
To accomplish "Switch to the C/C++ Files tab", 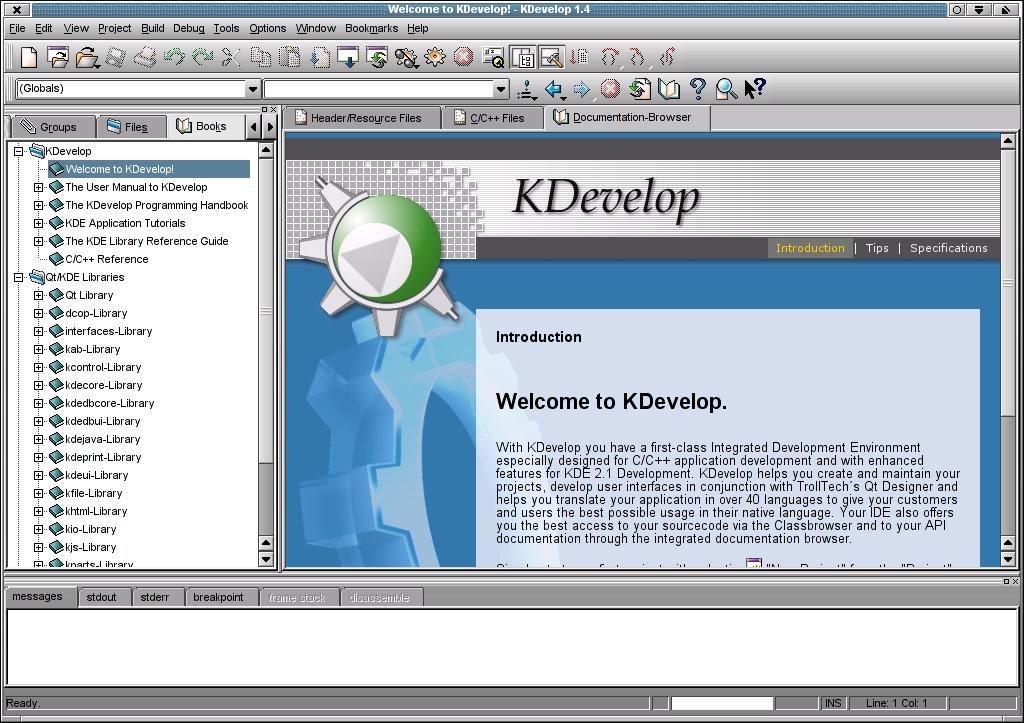I will click(x=495, y=118).
